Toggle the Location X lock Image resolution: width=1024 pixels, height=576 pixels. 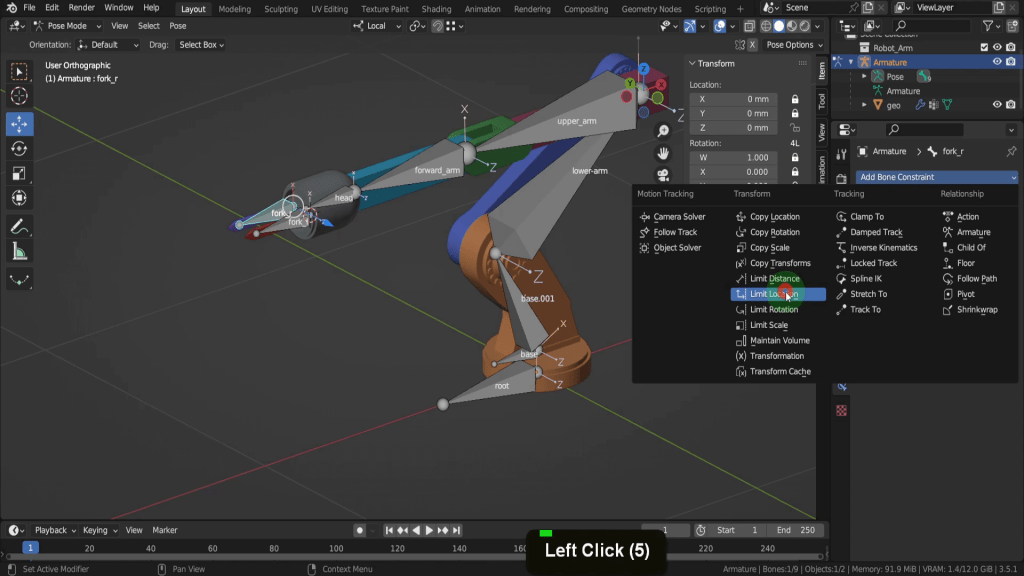coord(794,99)
